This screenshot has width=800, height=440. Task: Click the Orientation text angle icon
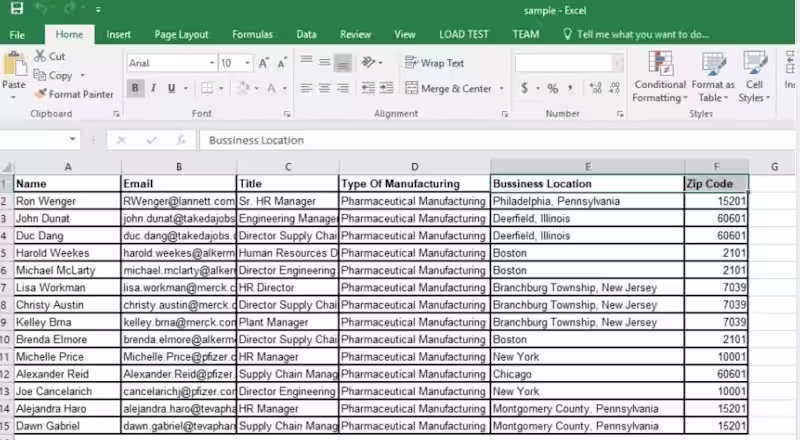368,62
